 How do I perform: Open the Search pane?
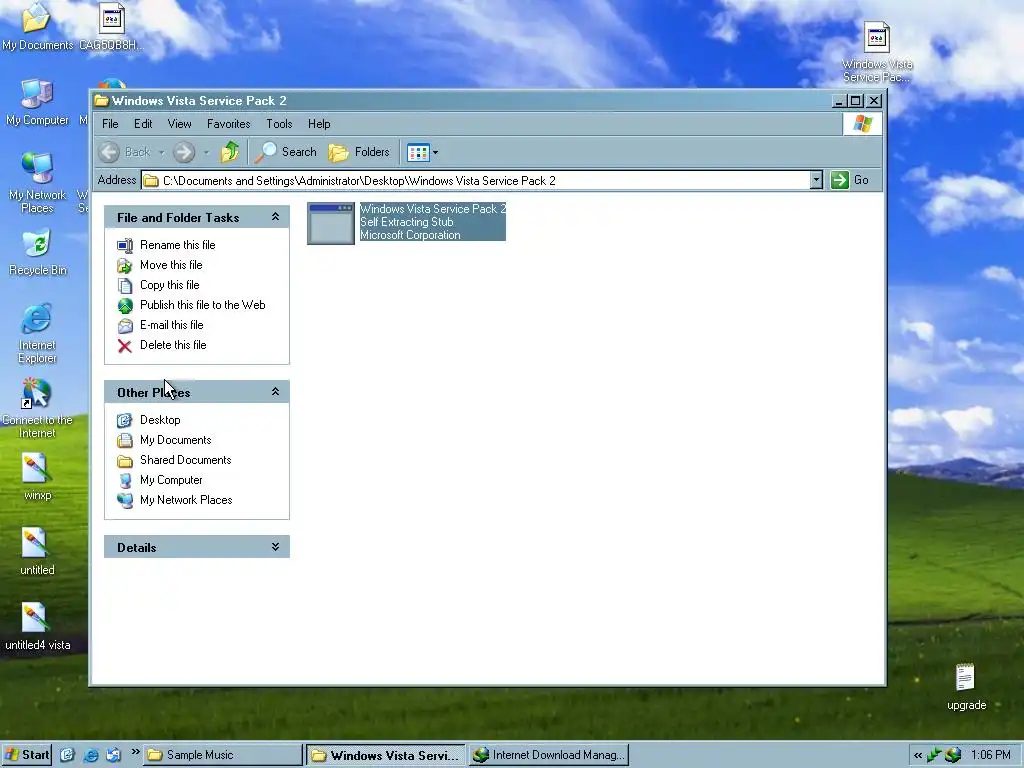pos(286,152)
